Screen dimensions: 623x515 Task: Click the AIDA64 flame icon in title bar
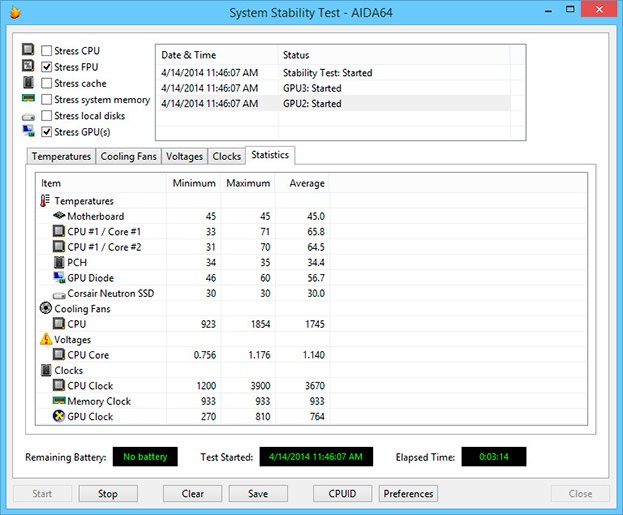point(15,13)
